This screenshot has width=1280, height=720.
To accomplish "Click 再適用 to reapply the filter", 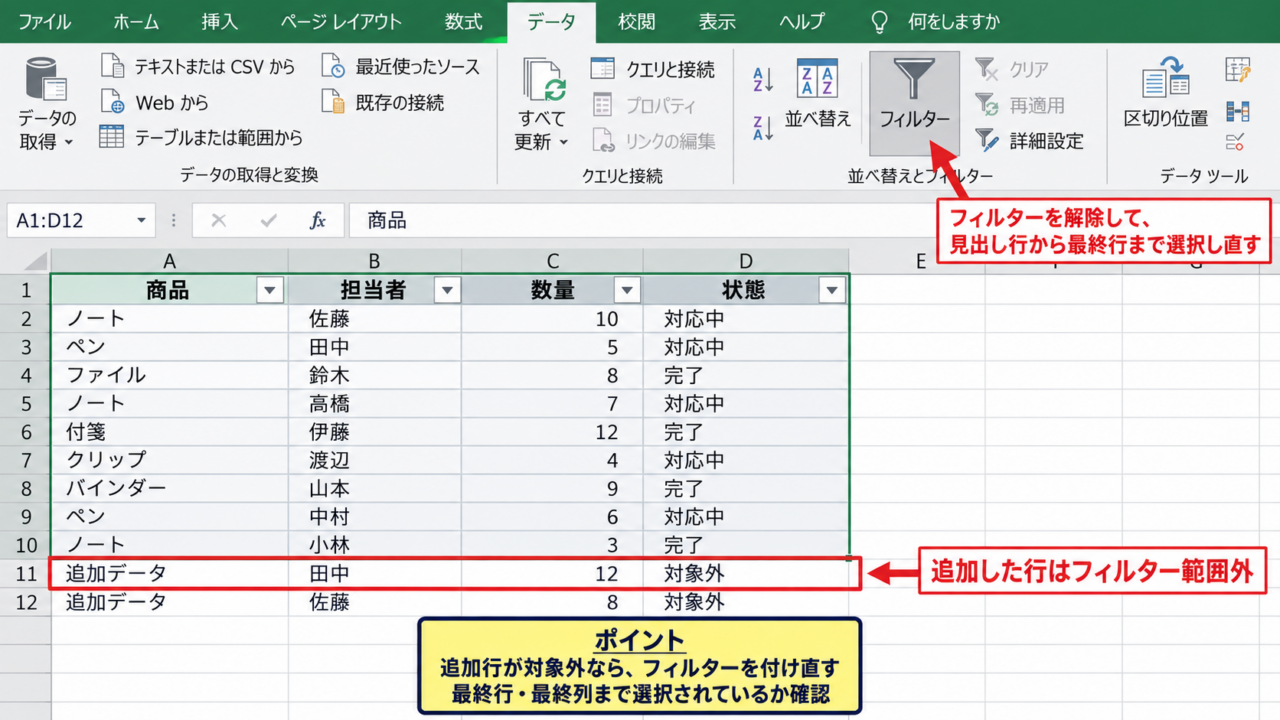I will (x=1020, y=105).
